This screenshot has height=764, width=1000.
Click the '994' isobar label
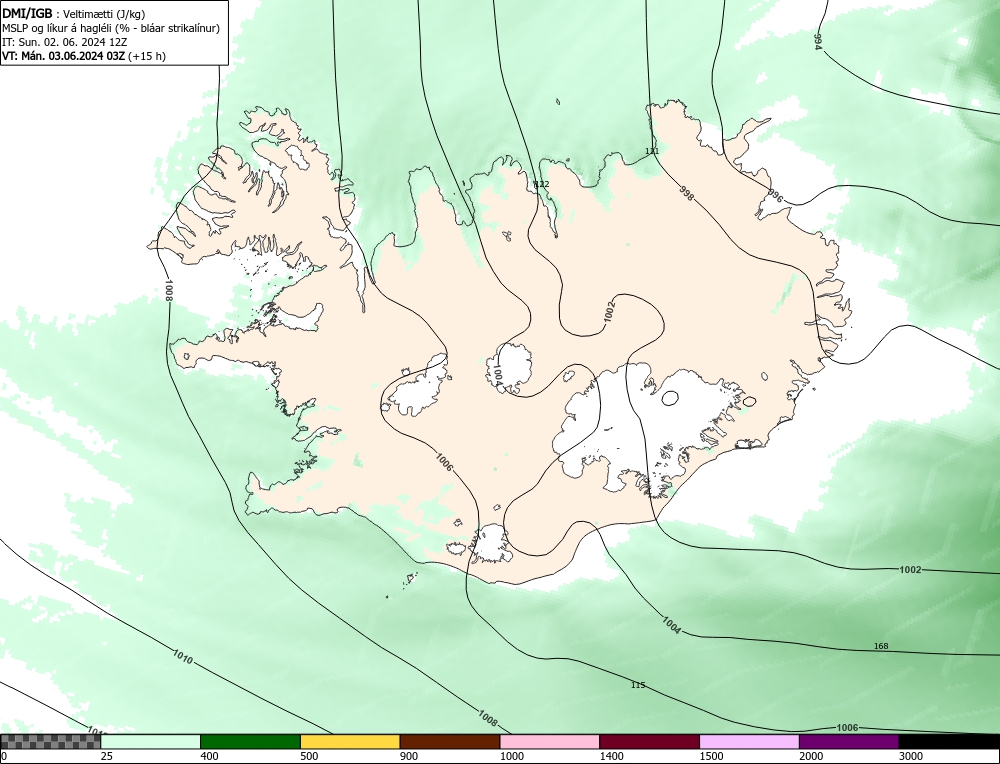tap(818, 41)
